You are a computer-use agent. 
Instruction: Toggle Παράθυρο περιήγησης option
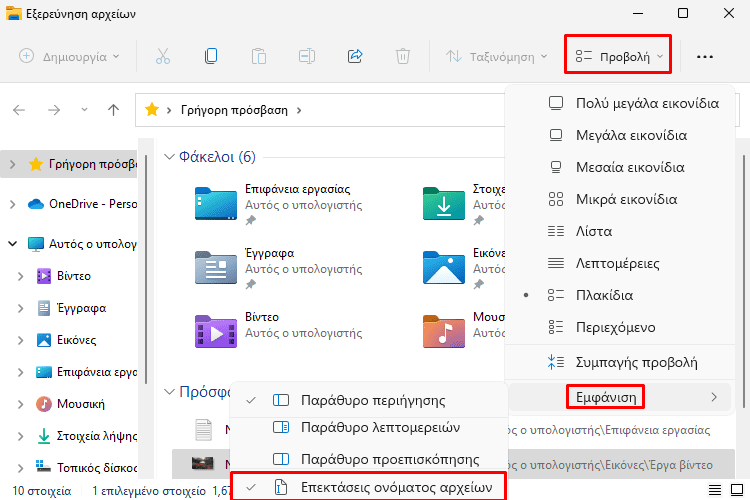tap(372, 400)
